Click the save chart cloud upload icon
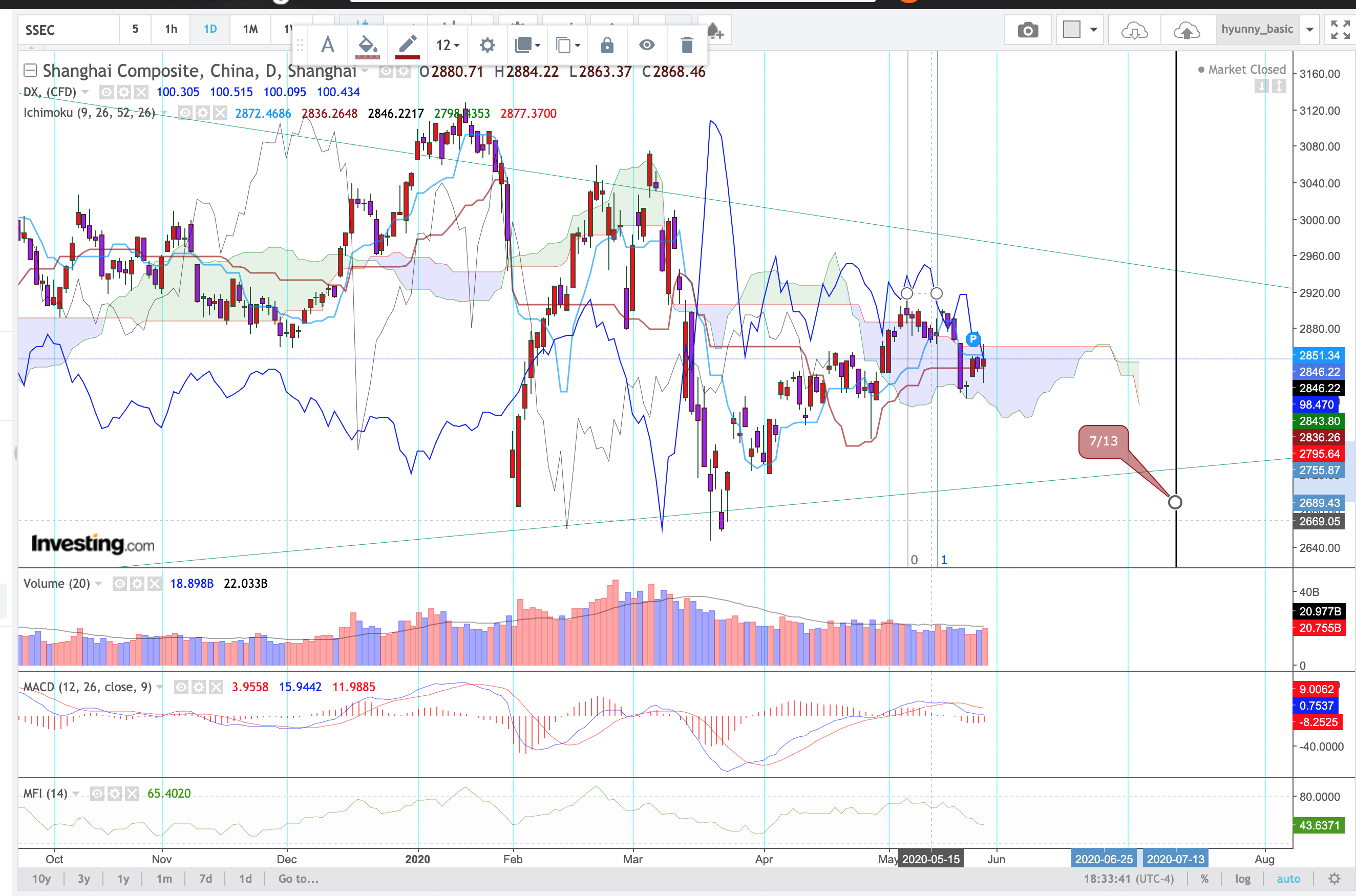This screenshot has width=1356, height=896. tap(1186, 30)
